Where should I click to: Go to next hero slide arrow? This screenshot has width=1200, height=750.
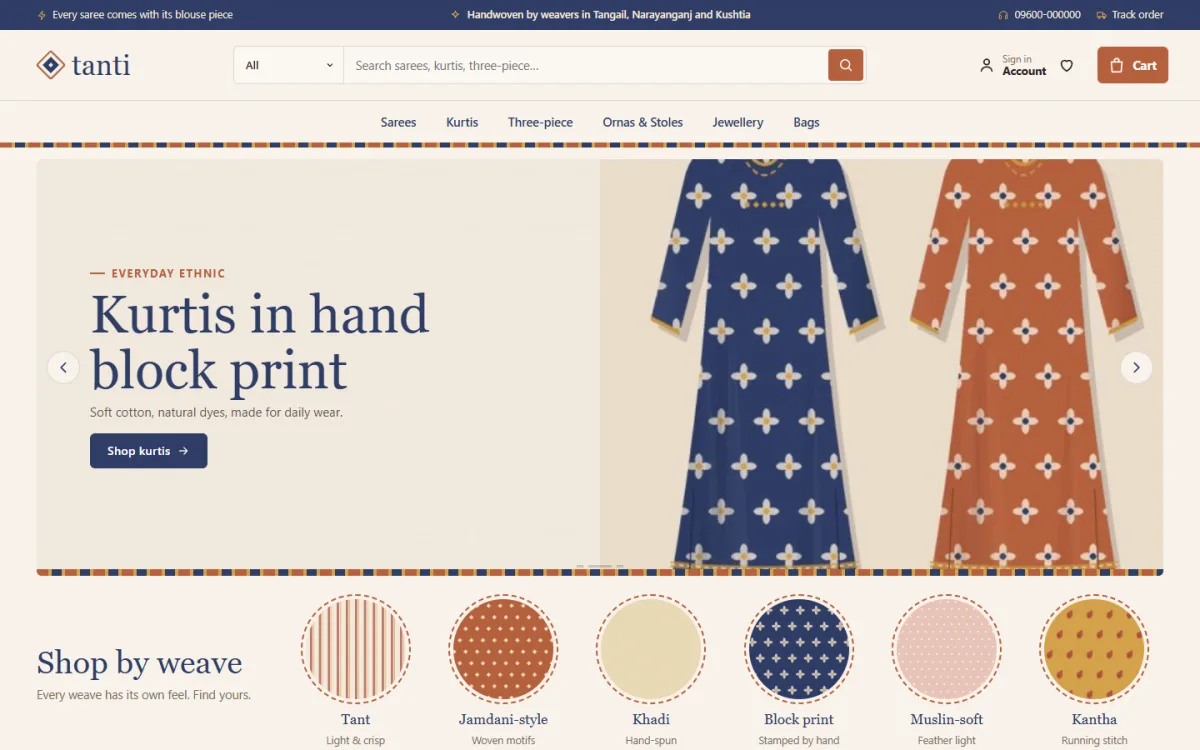click(1136, 367)
